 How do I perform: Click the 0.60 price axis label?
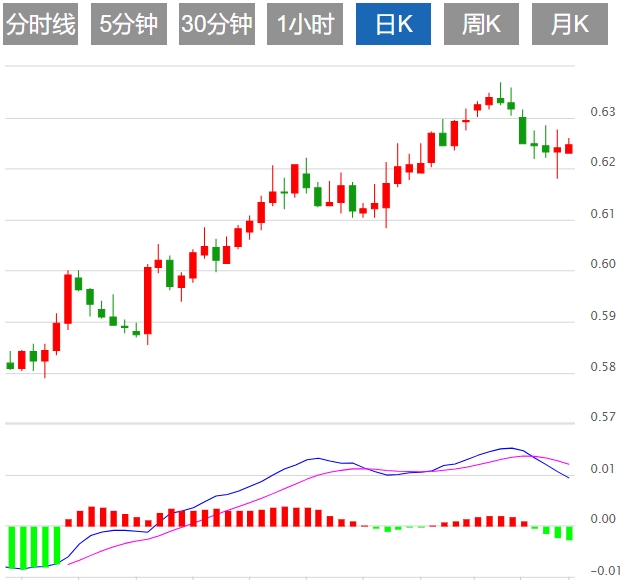click(602, 264)
